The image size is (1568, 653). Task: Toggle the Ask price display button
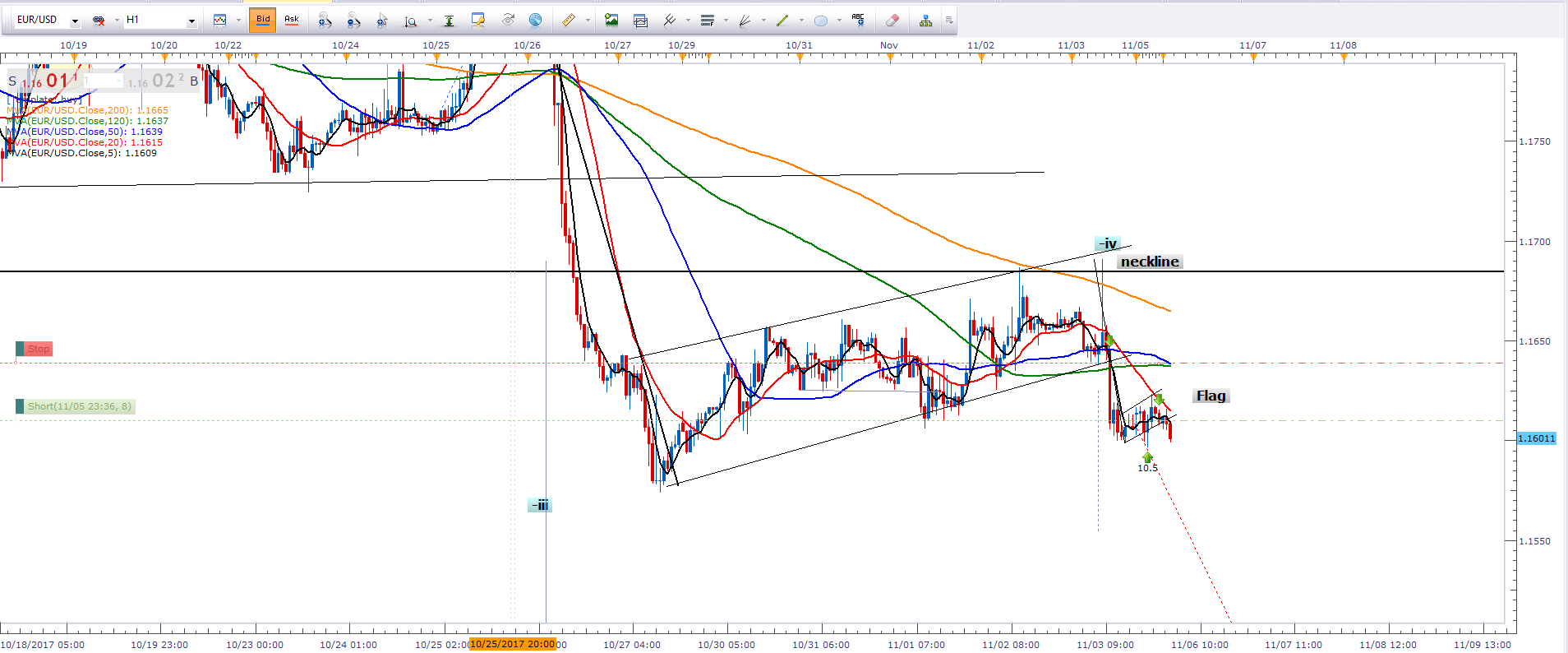click(292, 20)
